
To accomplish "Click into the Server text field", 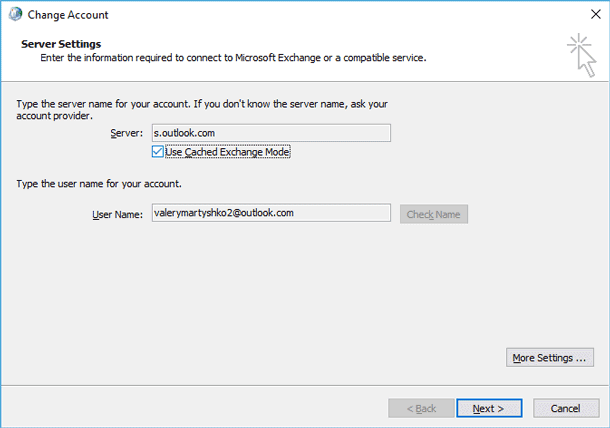I will [271, 133].
